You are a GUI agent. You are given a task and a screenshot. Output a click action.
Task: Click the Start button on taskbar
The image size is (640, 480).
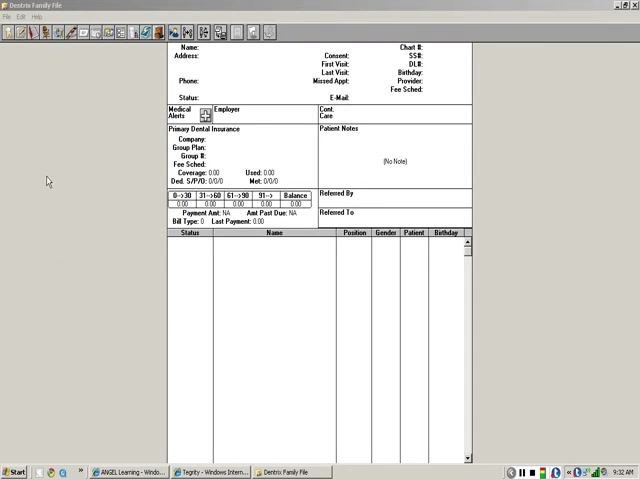click(x=14, y=472)
